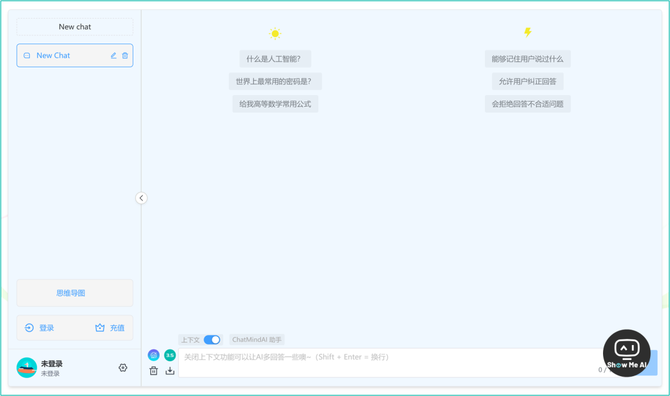Click the sun icon above the examples
670x396 pixels.
coord(275,33)
